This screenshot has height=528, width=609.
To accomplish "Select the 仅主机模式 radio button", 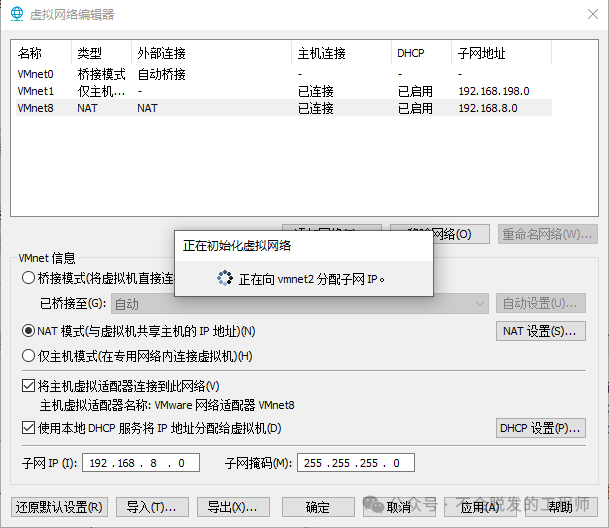I will [x=28, y=356].
